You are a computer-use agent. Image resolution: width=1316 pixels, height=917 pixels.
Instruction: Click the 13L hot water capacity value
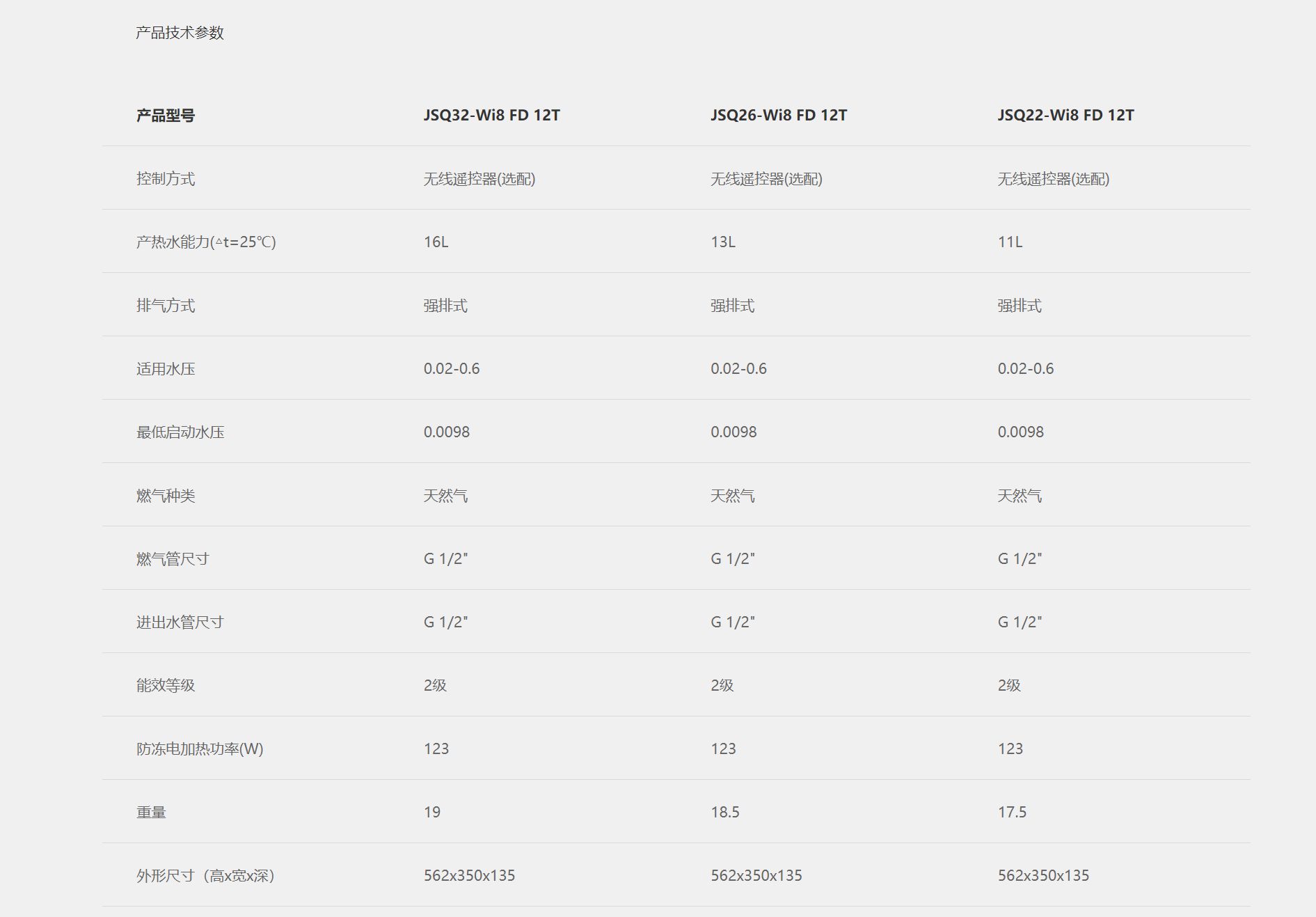click(x=722, y=242)
